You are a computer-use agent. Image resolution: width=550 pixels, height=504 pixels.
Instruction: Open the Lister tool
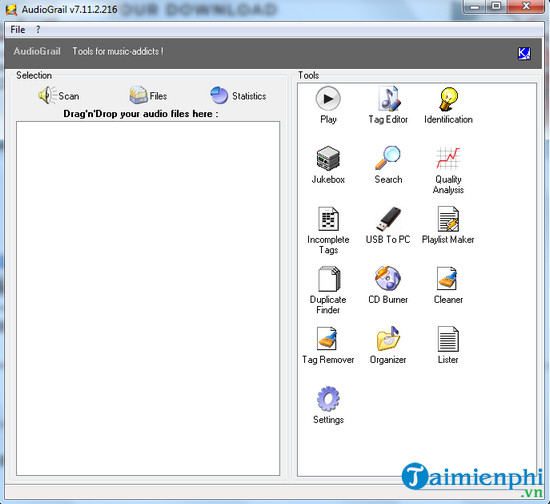448,345
